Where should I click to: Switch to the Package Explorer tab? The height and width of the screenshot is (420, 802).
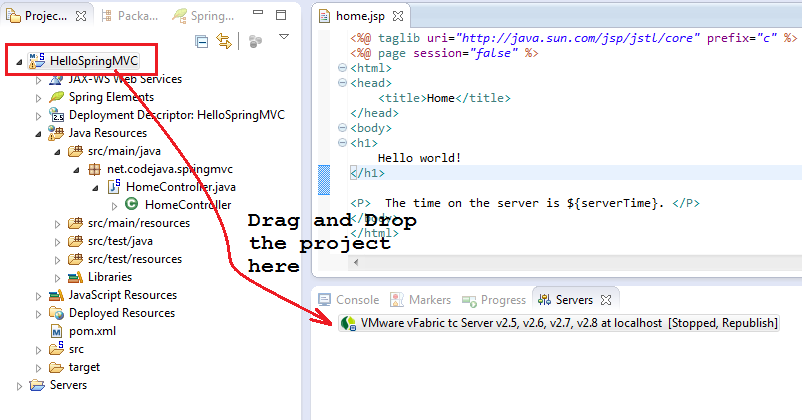tap(129, 16)
